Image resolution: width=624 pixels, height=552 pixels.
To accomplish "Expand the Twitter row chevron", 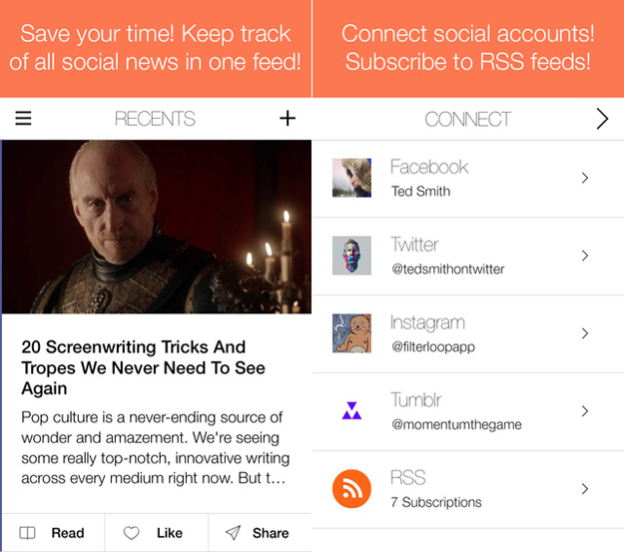I will (x=585, y=256).
